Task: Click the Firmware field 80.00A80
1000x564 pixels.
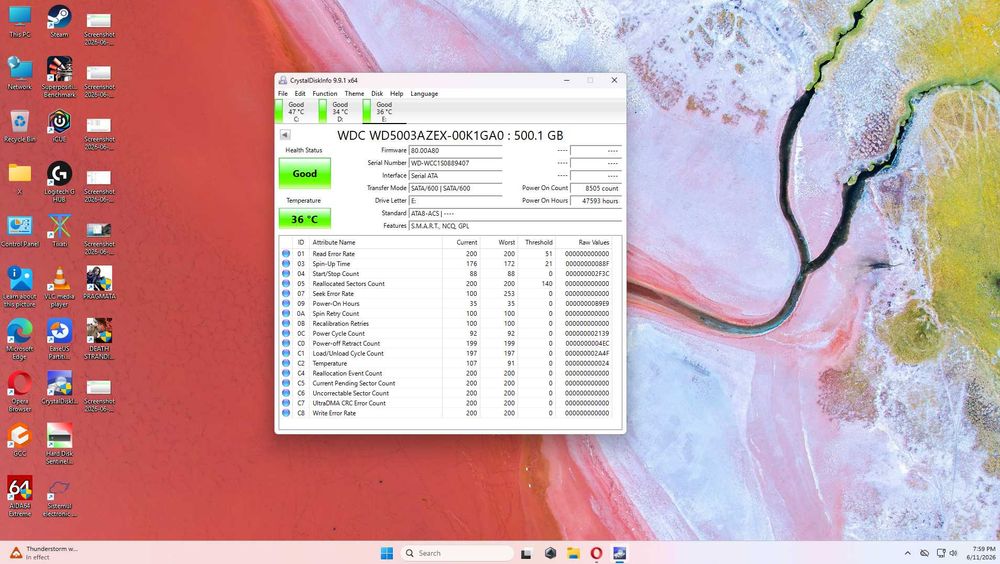Action: (455, 151)
